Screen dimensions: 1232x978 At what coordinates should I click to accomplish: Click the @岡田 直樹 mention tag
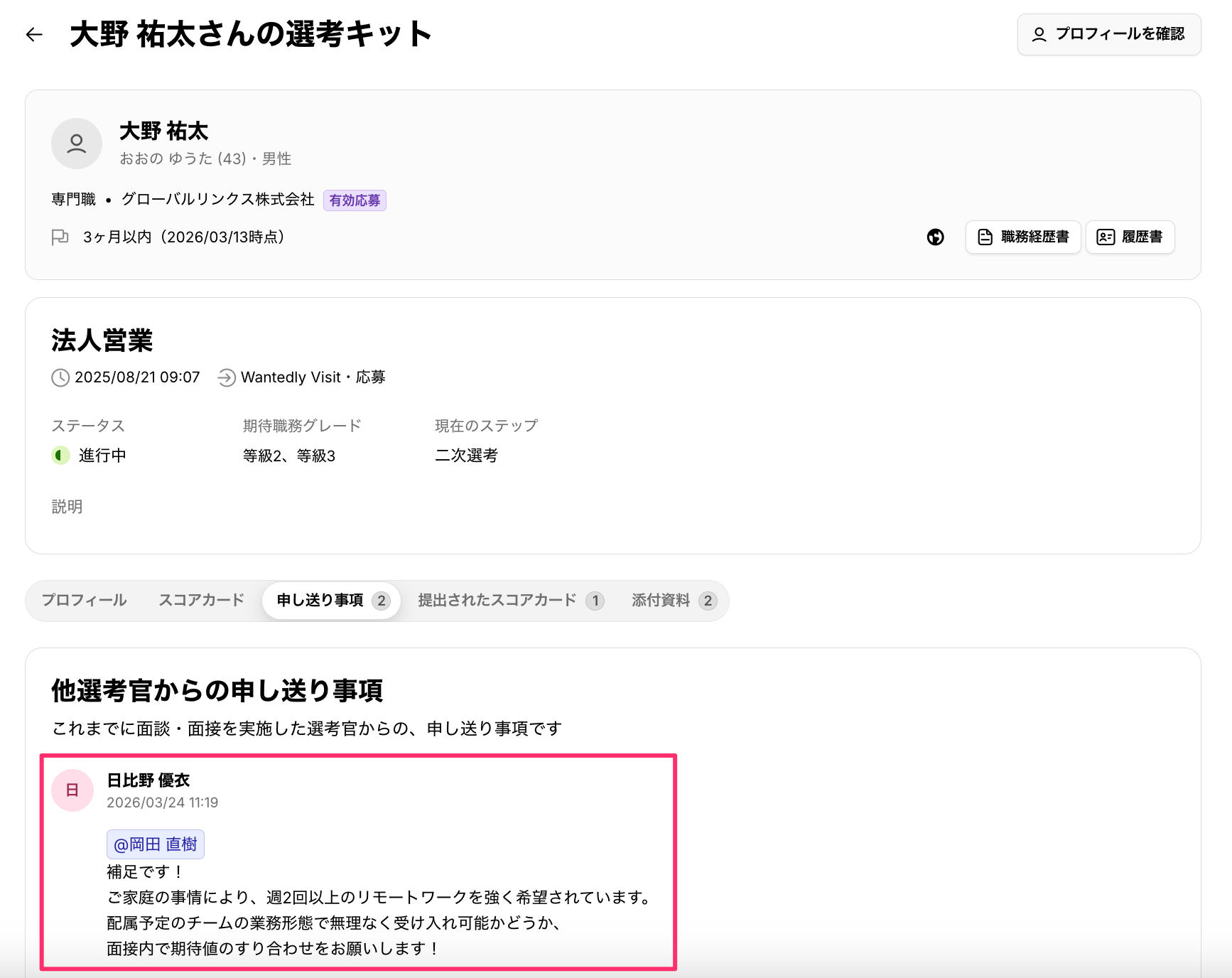pos(156,844)
